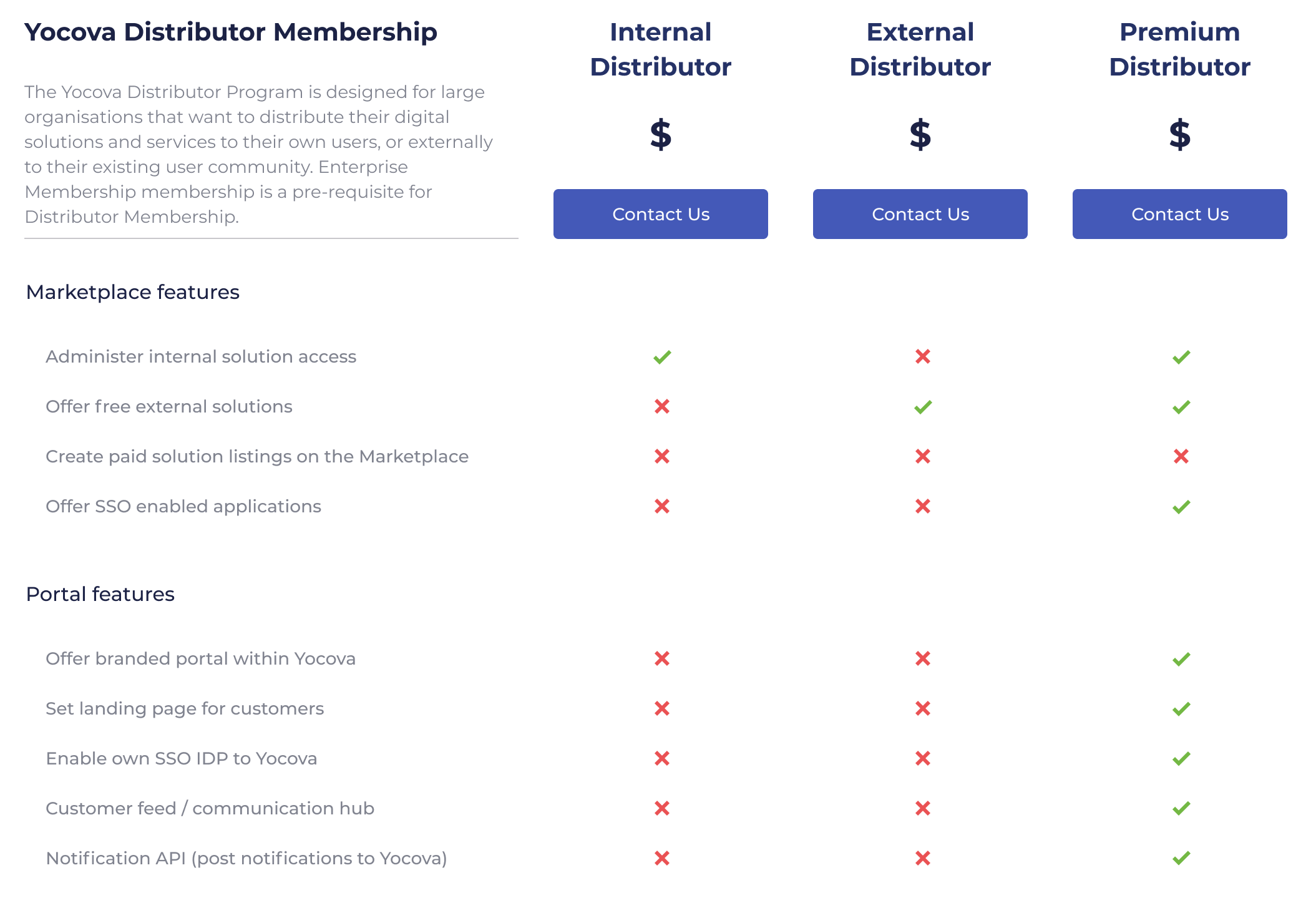Select the Premium Distributor column header
Screen dimensions: 1316x908
[1179, 49]
